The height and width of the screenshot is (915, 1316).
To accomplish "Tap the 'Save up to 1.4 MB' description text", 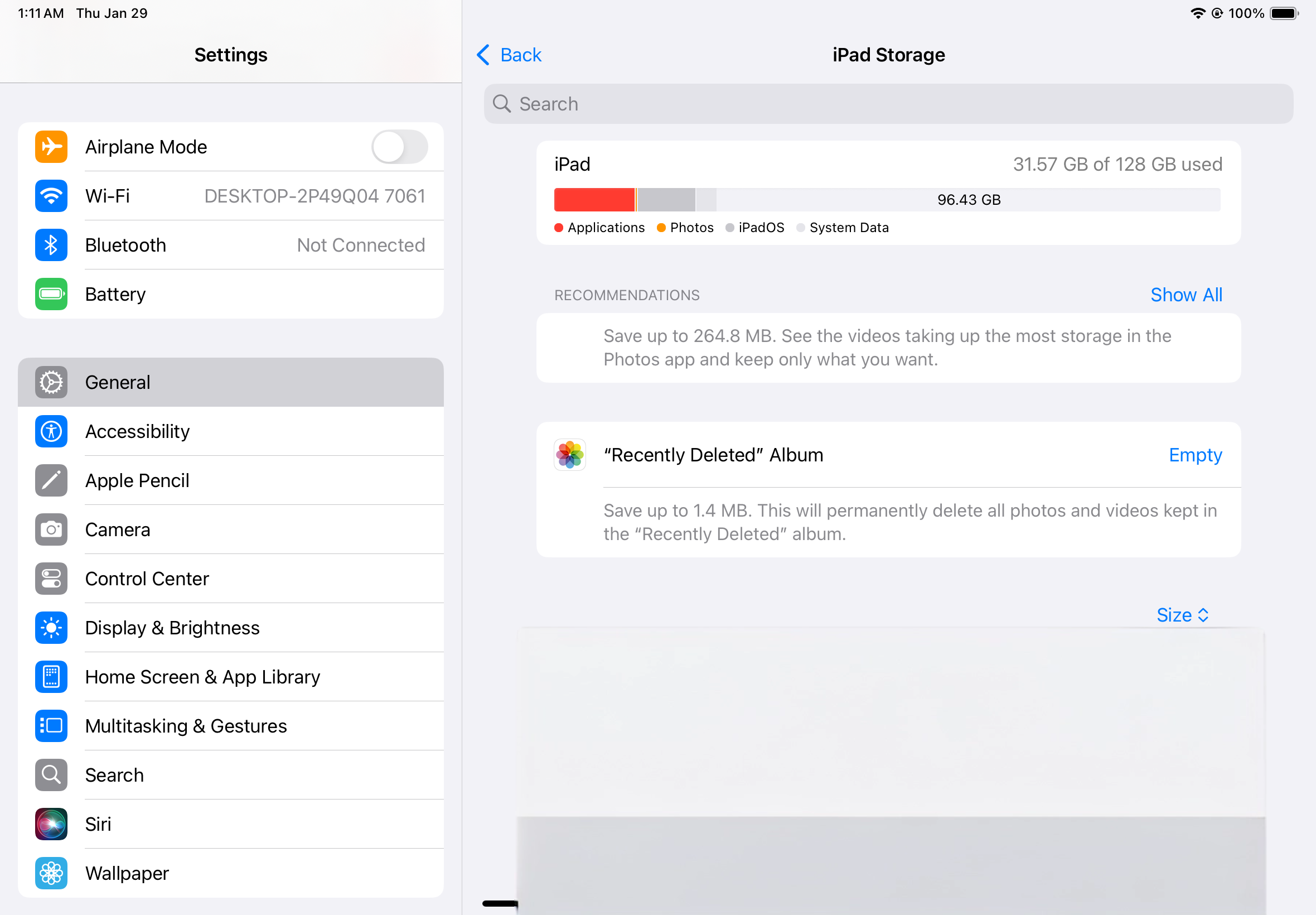I will [911, 522].
